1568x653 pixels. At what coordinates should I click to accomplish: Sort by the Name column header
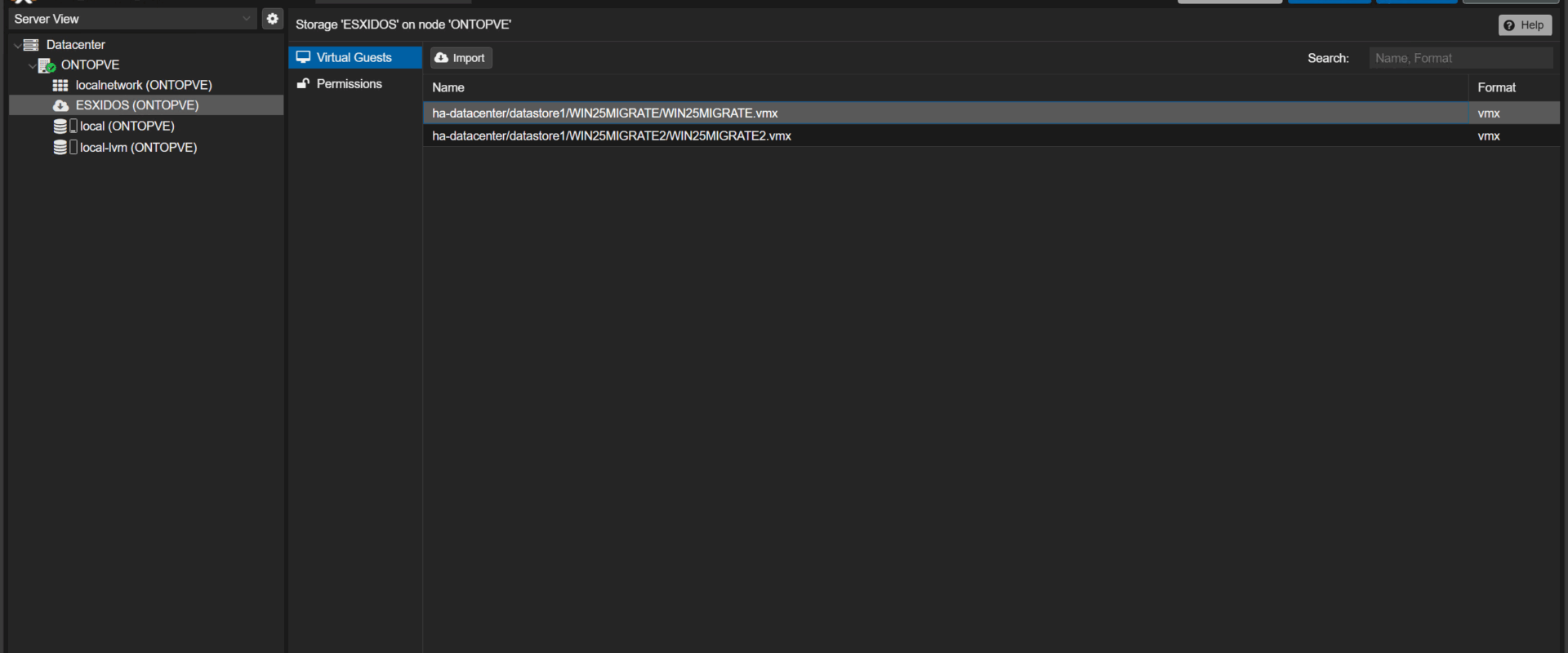[946, 87]
